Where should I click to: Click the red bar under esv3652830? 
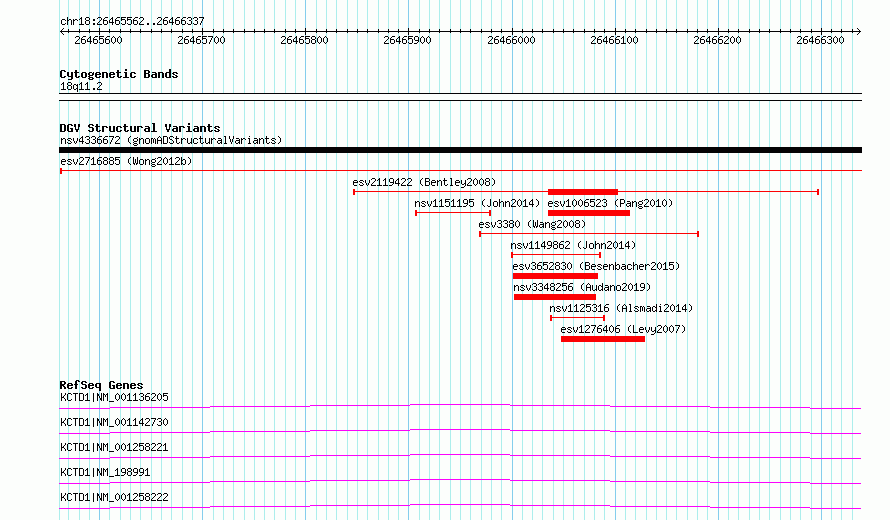[x=555, y=276]
